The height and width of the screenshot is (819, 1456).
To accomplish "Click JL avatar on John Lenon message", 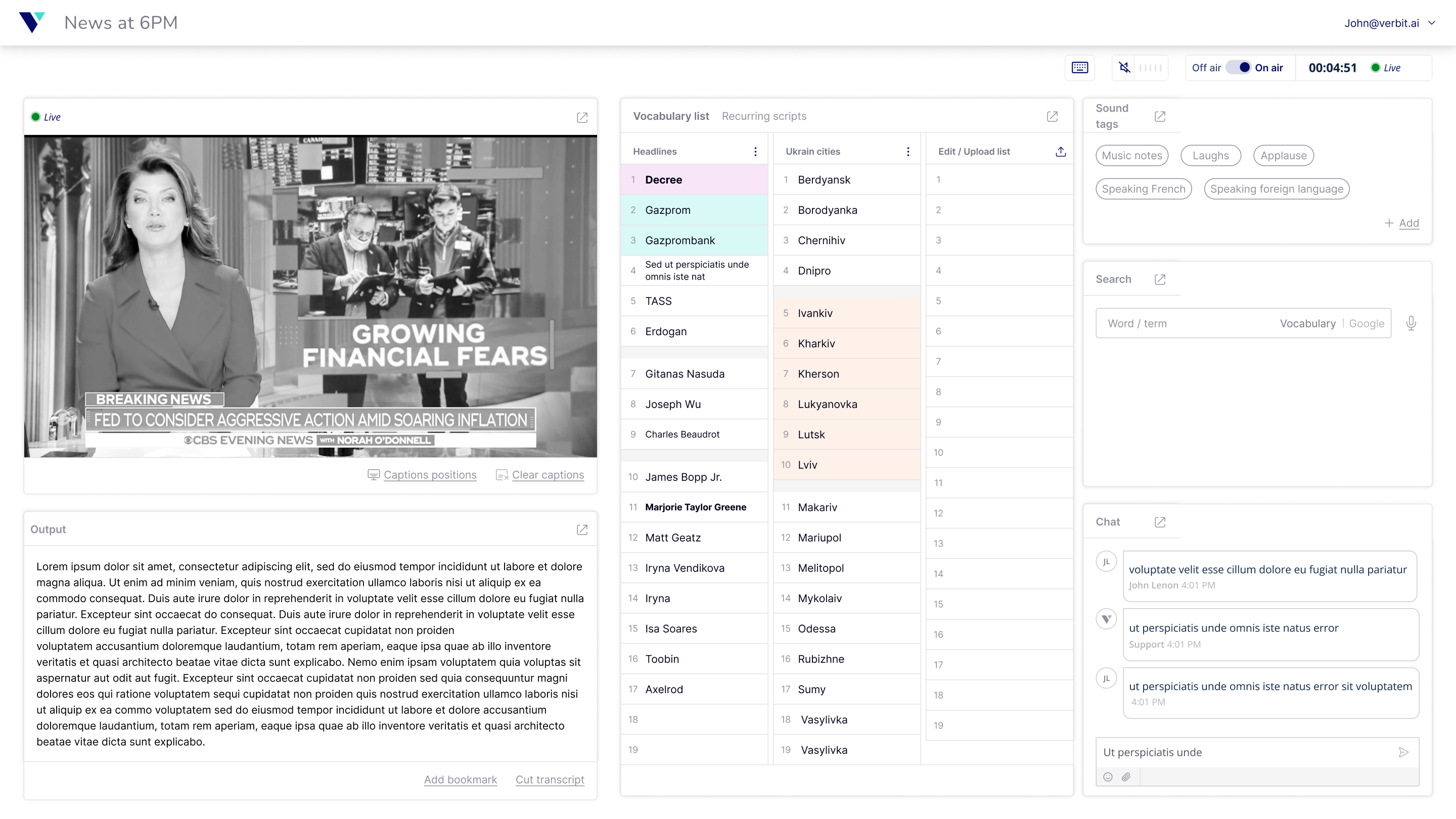I will coord(1106,562).
